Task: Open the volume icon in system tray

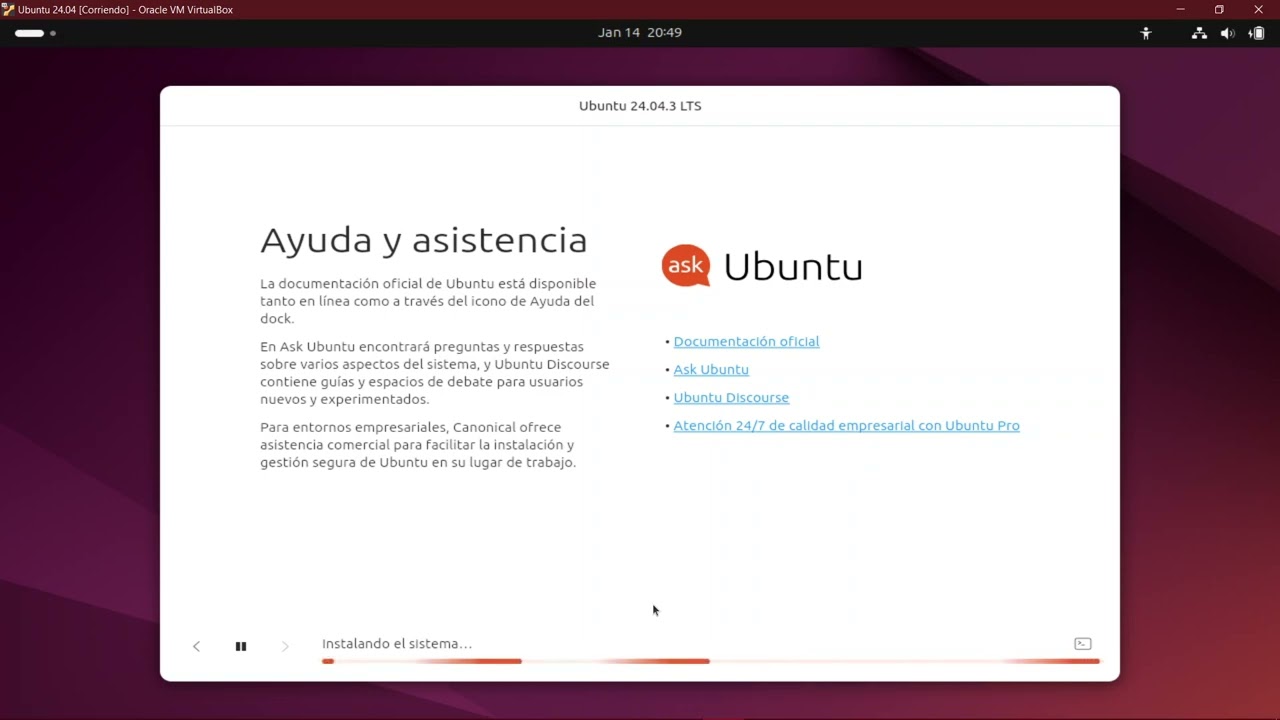Action: pyautogui.click(x=1228, y=33)
